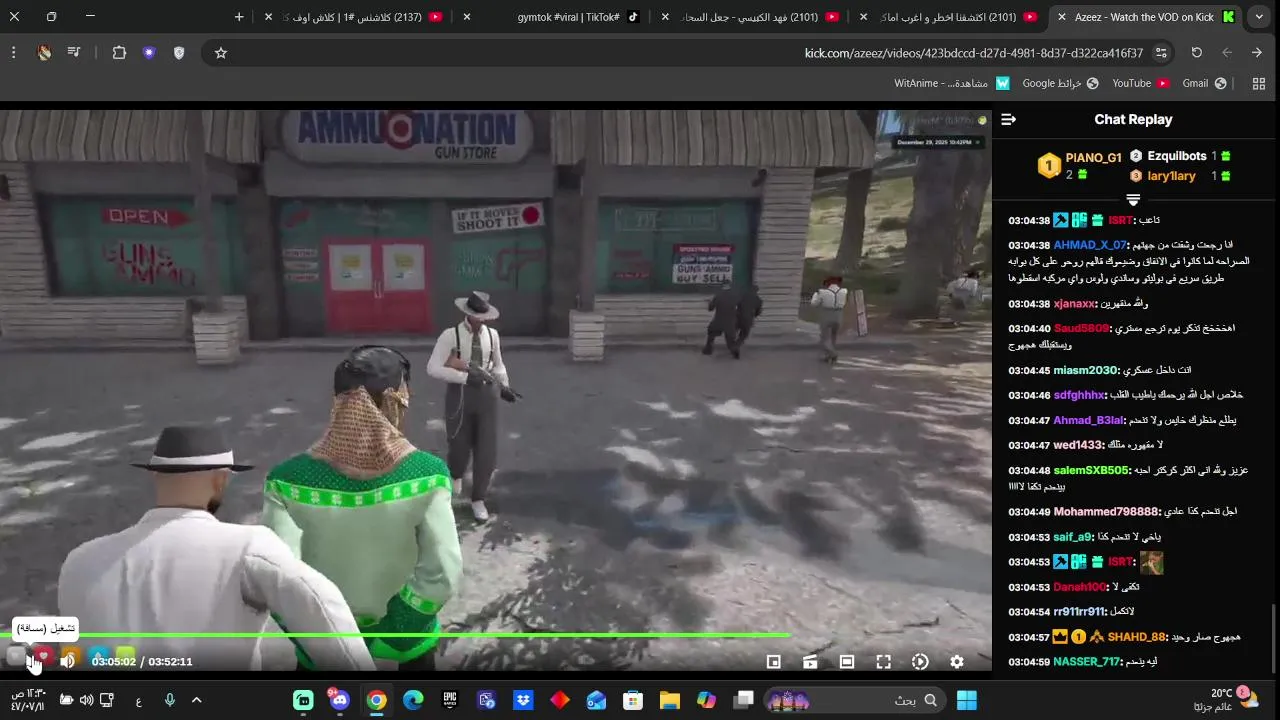
Task: Show hidden system tray icons
Action: (196, 700)
